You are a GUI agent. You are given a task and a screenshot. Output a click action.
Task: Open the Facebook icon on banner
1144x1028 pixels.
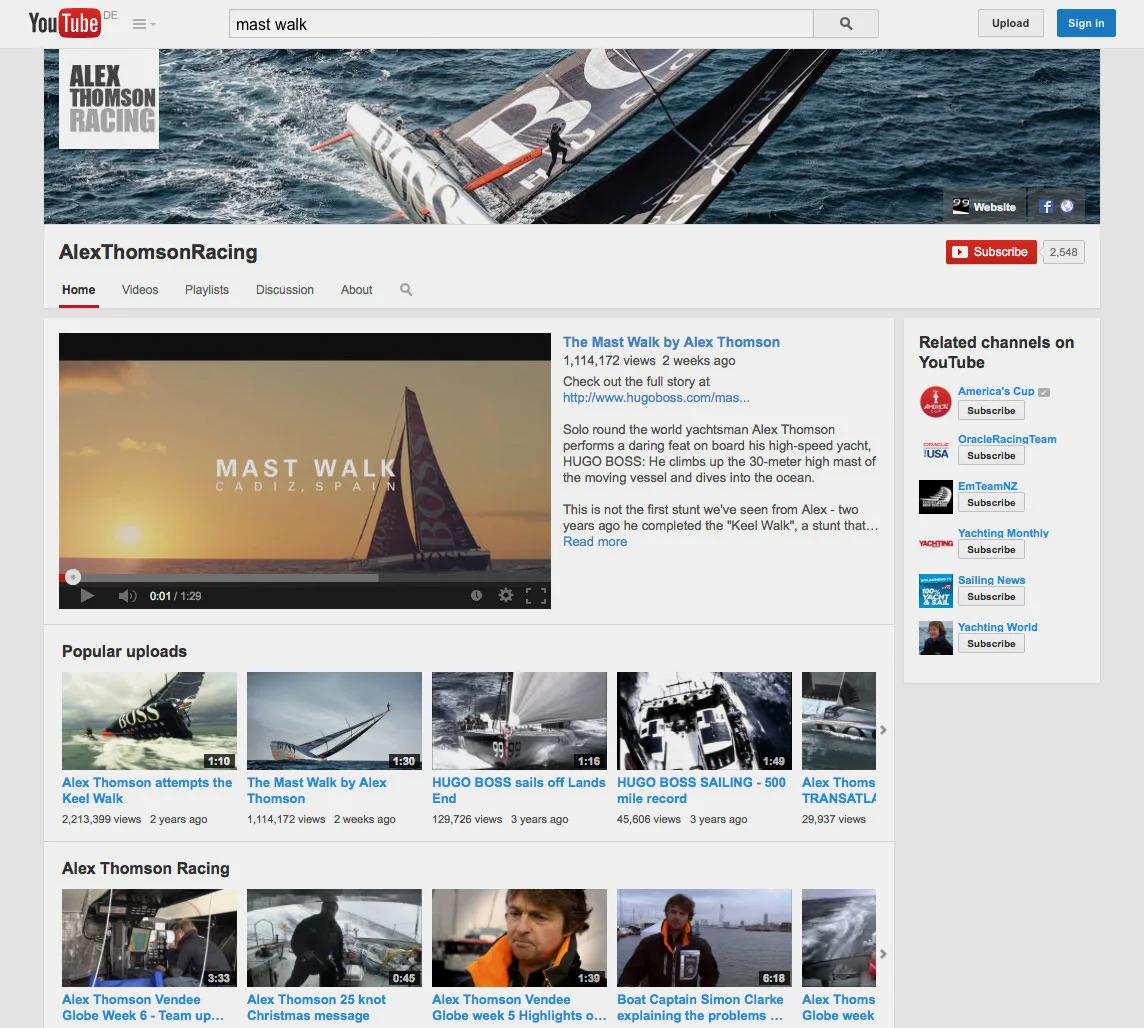point(1046,206)
